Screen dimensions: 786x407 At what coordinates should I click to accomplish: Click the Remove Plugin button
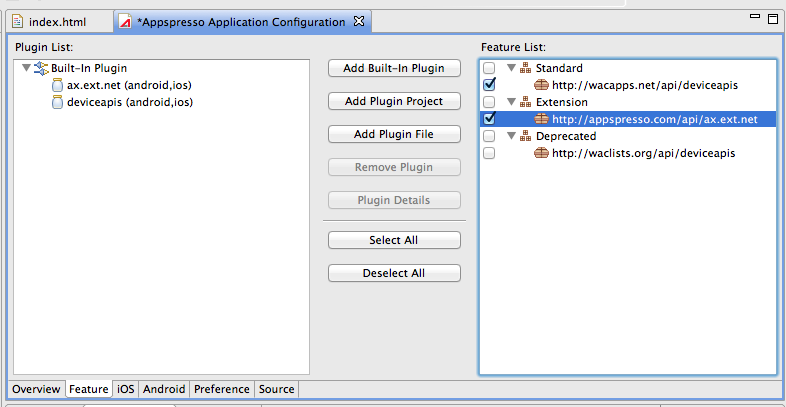point(394,167)
